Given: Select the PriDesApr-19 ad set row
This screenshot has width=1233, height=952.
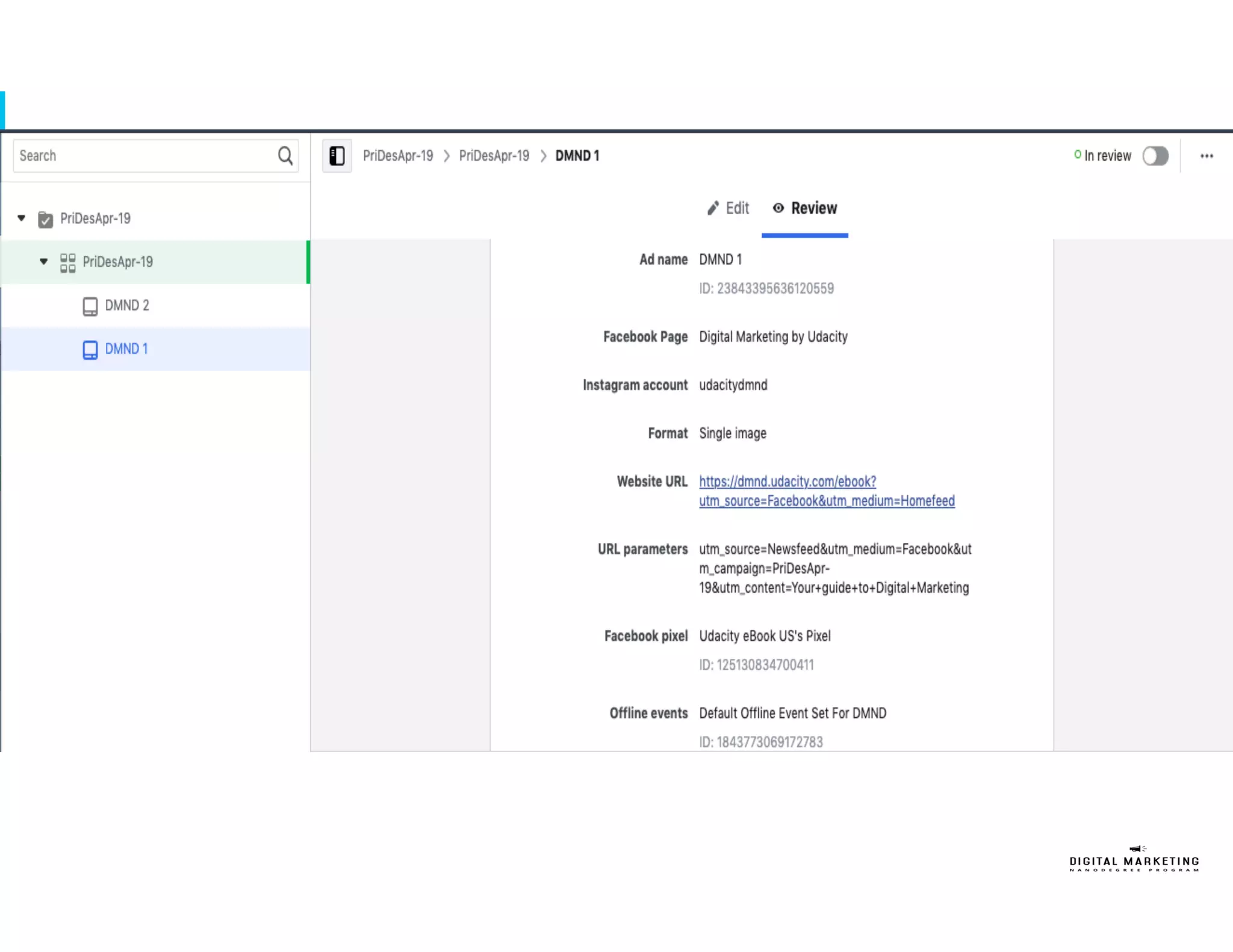Looking at the screenshot, I should tap(118, 262).
